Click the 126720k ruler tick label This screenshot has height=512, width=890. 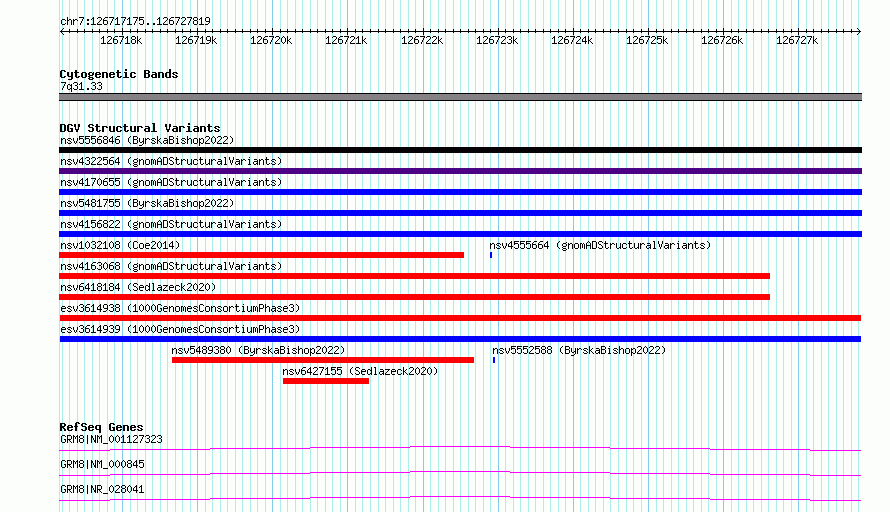pos(271,40)
